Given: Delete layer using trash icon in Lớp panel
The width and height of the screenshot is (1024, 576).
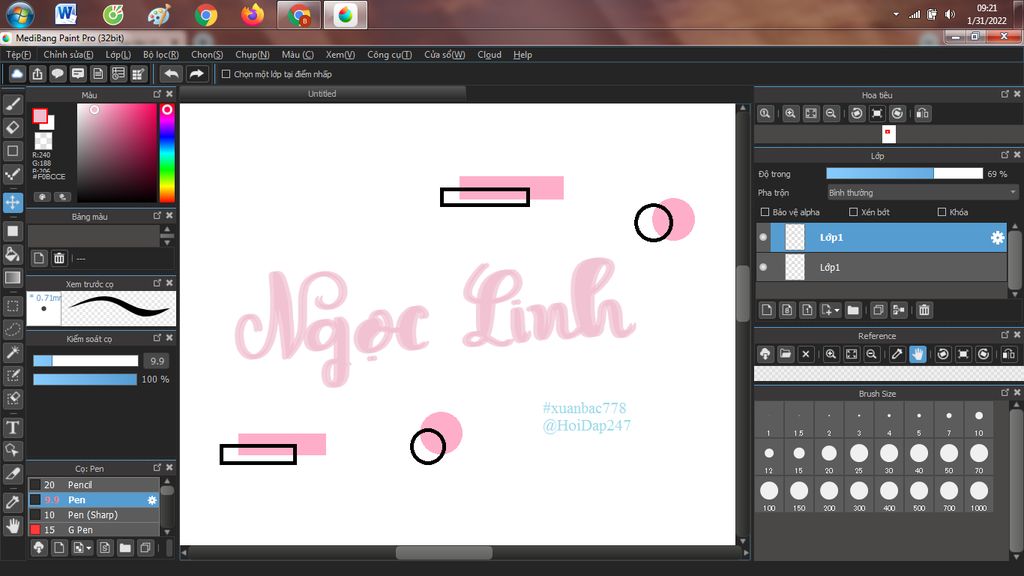Looking at the screenshot, I should [x=924, y=310].
